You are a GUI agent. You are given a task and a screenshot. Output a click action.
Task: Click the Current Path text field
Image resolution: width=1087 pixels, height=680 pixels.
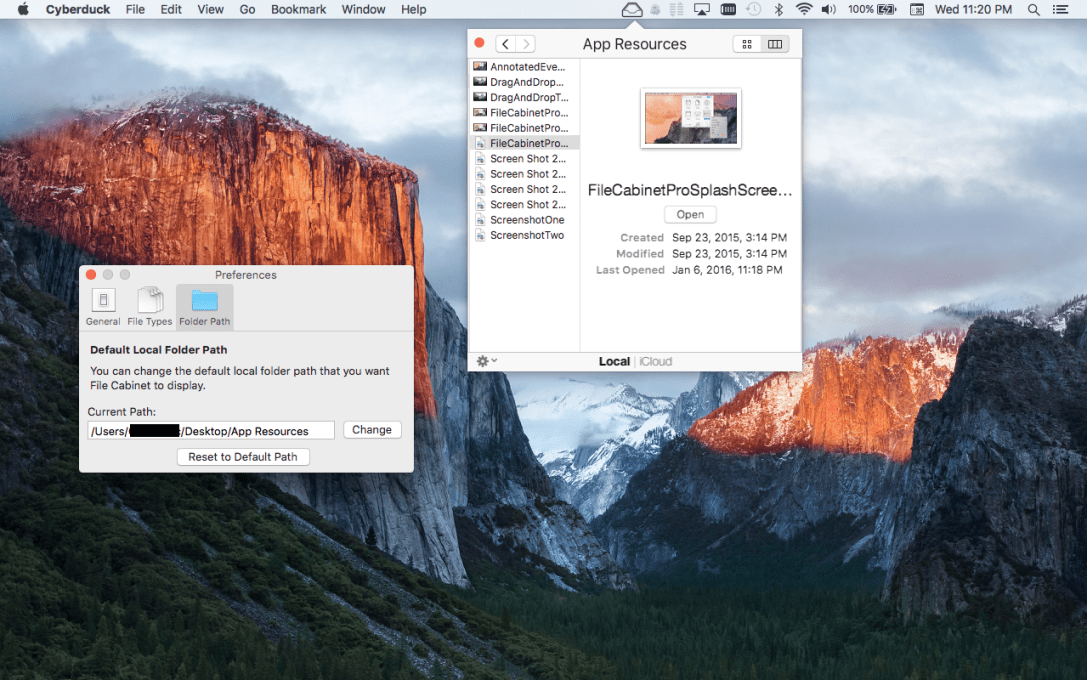211,430
